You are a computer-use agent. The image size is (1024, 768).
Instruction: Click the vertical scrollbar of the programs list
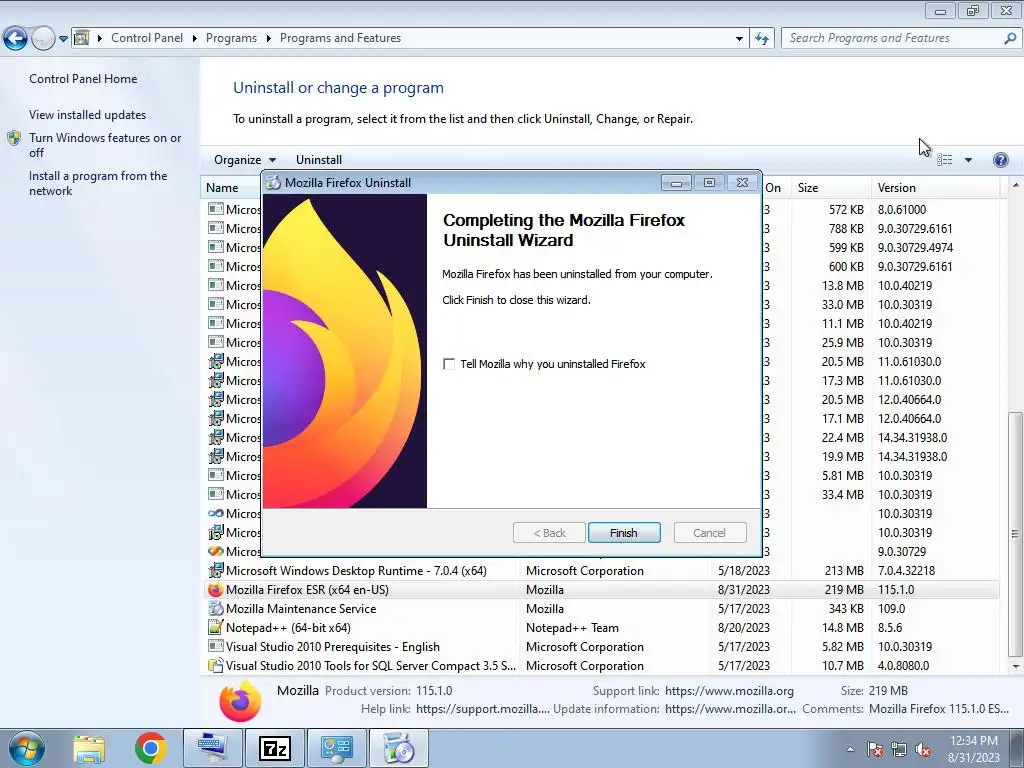(1015, 533)
